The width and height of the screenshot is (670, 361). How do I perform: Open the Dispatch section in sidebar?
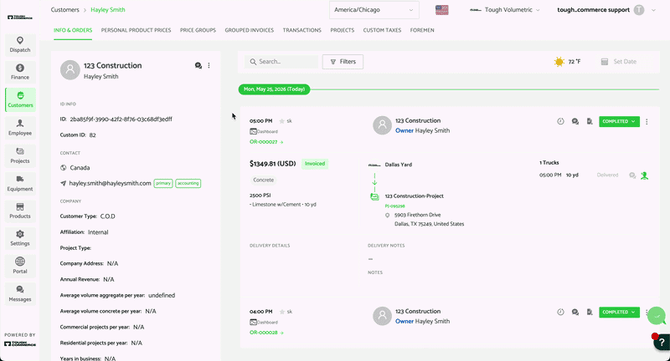point(20,44)
